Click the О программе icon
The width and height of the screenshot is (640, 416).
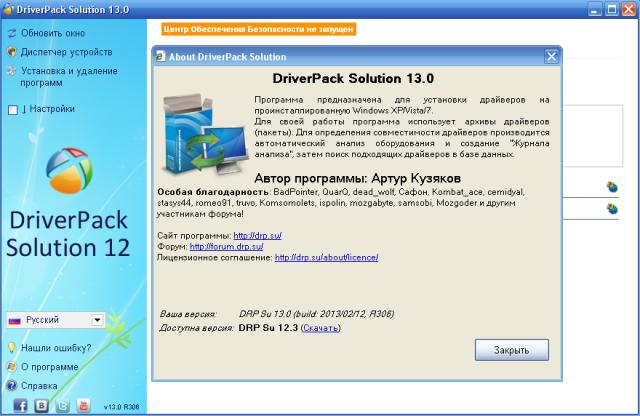click(x=12, y=367)
